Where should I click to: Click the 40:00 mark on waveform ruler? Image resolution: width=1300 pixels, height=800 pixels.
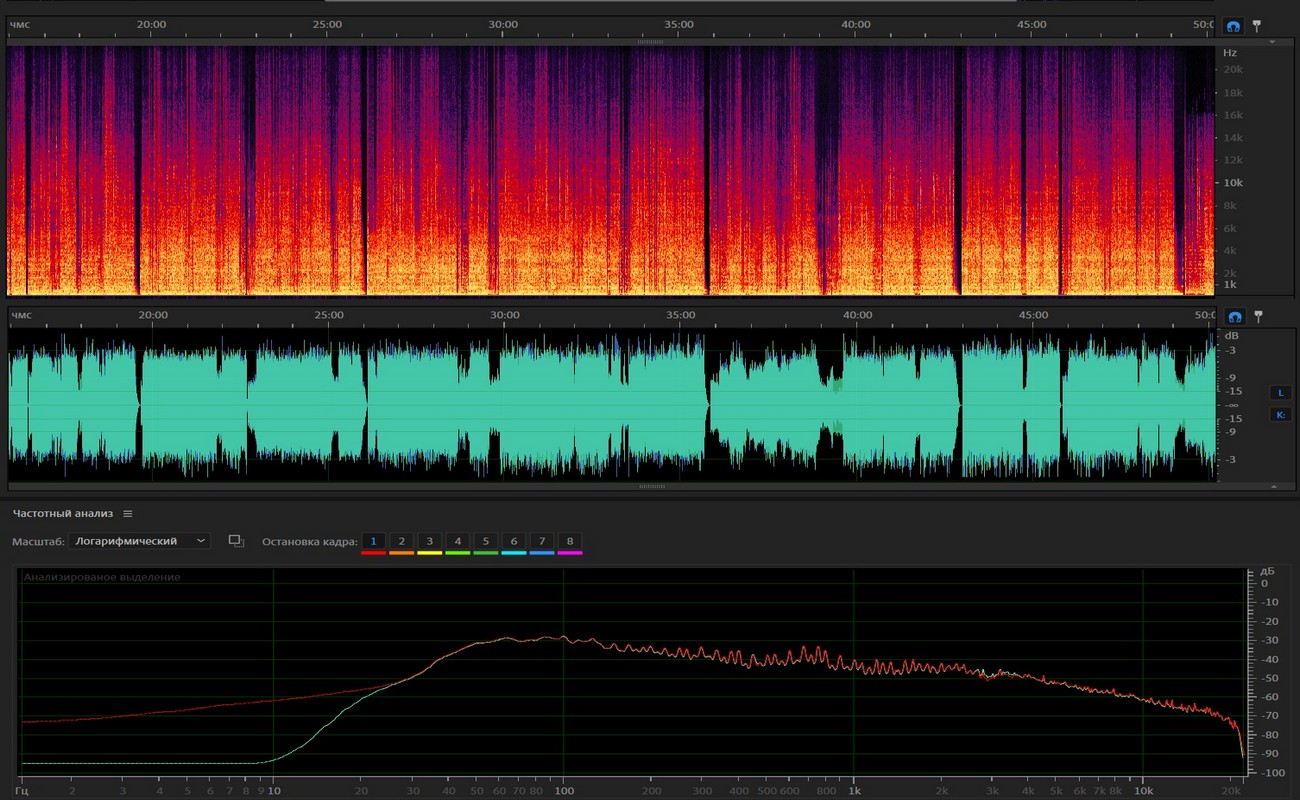coord(857,316)
